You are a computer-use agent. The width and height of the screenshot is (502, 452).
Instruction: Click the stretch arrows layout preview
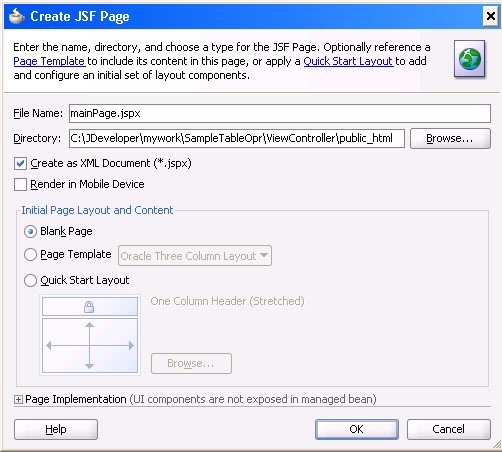(x=90, y=345)
